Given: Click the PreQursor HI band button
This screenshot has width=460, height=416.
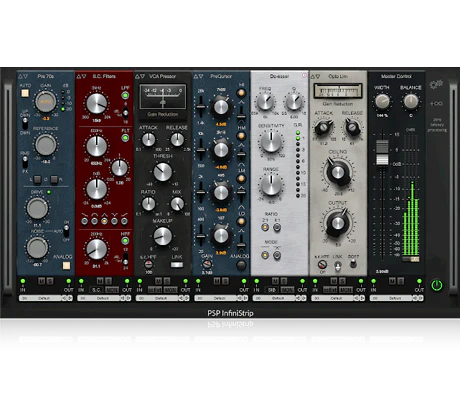Looking at the screenshot, I should pos(241,93).
